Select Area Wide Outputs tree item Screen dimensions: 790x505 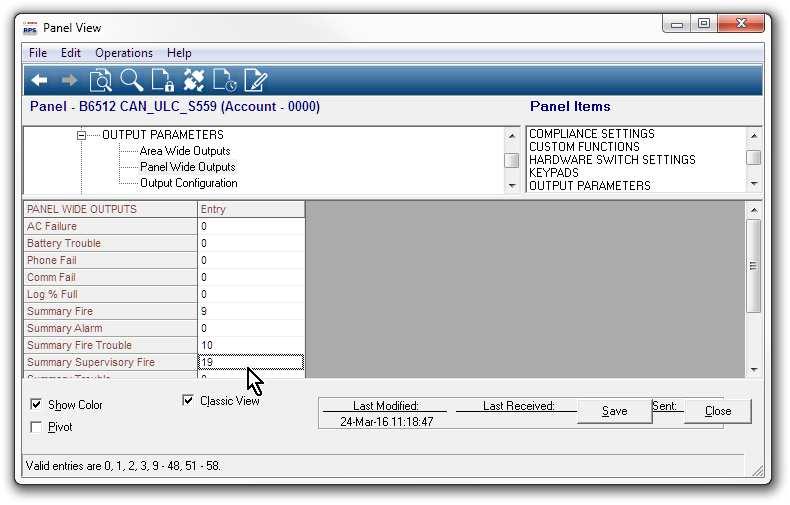click(x=185, y=151)
